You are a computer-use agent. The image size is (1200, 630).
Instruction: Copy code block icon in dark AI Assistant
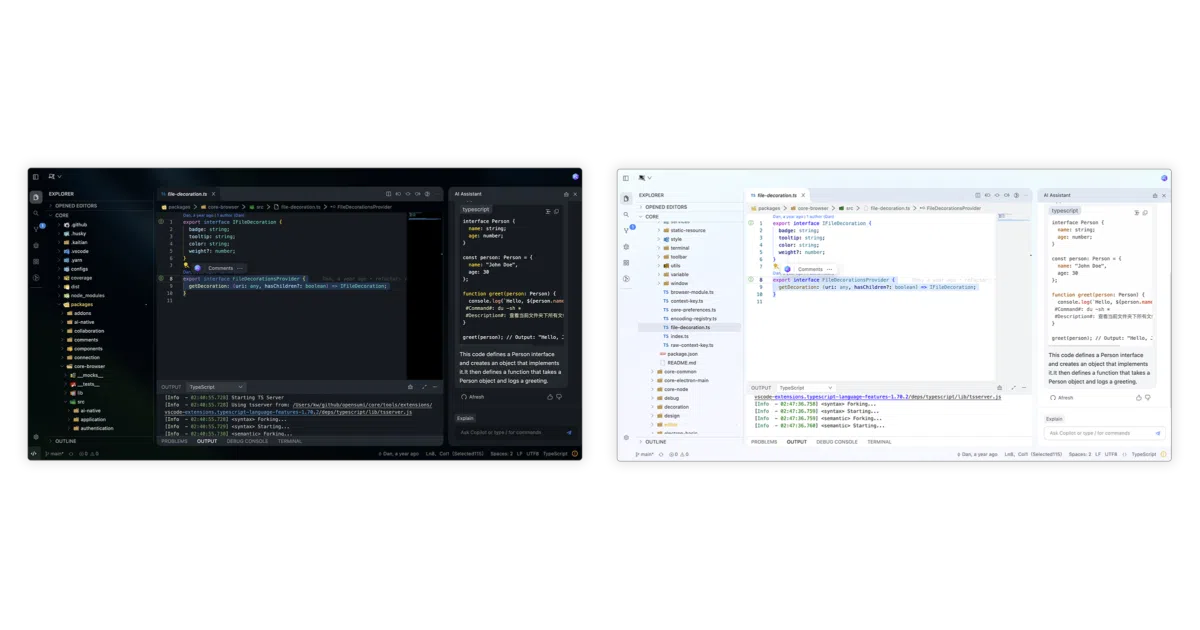[557, 211]
